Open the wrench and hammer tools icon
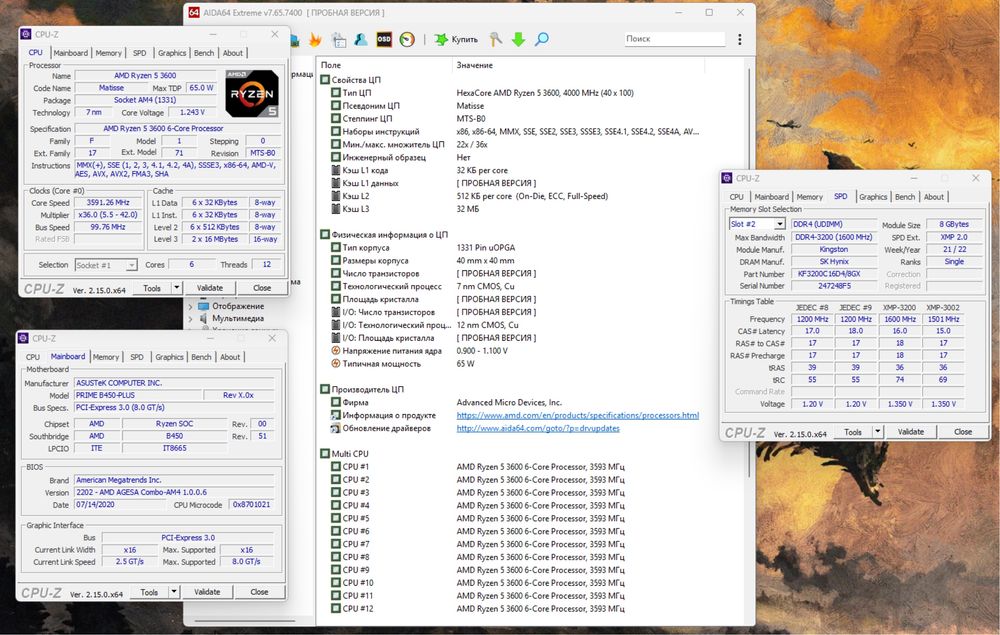The width and height of the screenshot is (1000, 635). (495, 40)
